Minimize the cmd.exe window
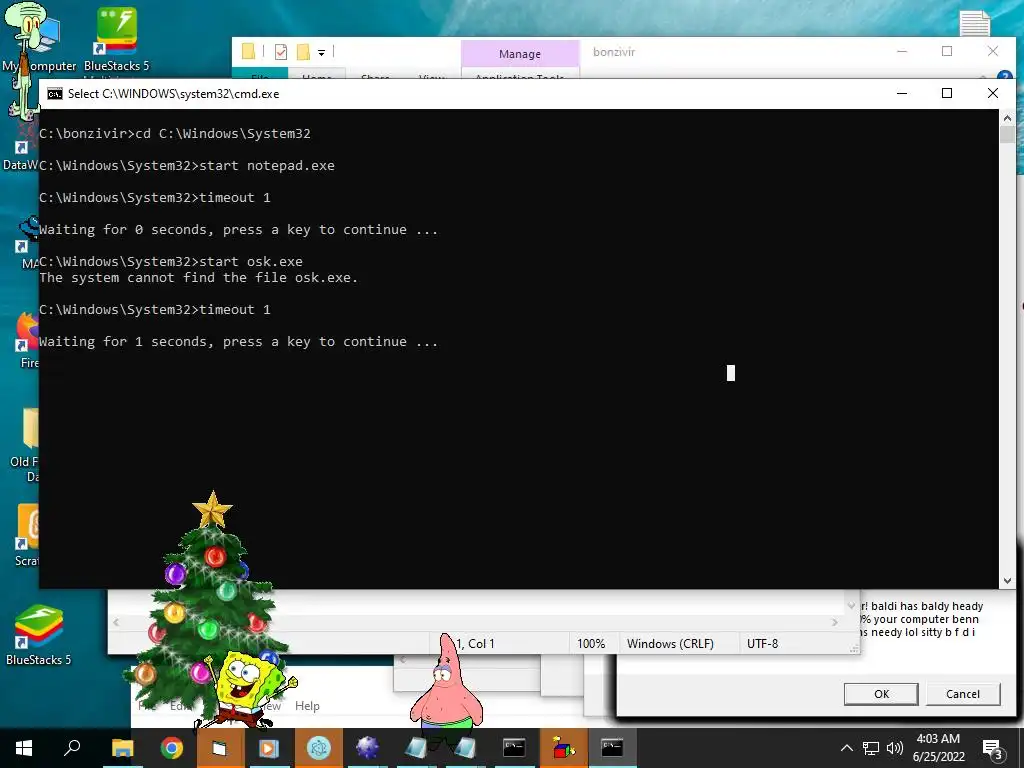1024x768 pixels. click(902, 93)
